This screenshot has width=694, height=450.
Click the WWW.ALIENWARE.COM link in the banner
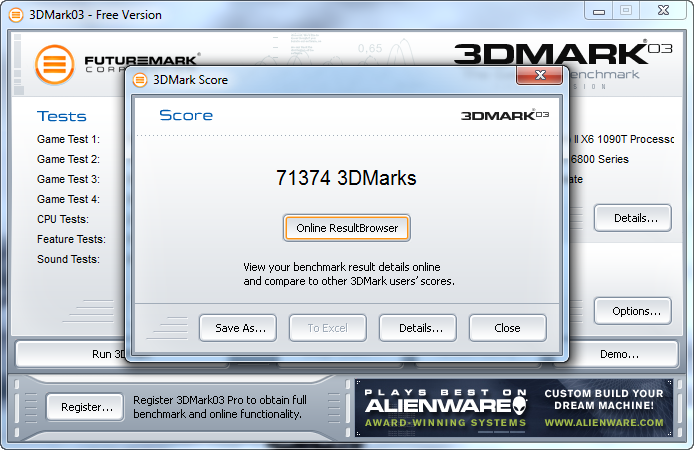[604, 423]
